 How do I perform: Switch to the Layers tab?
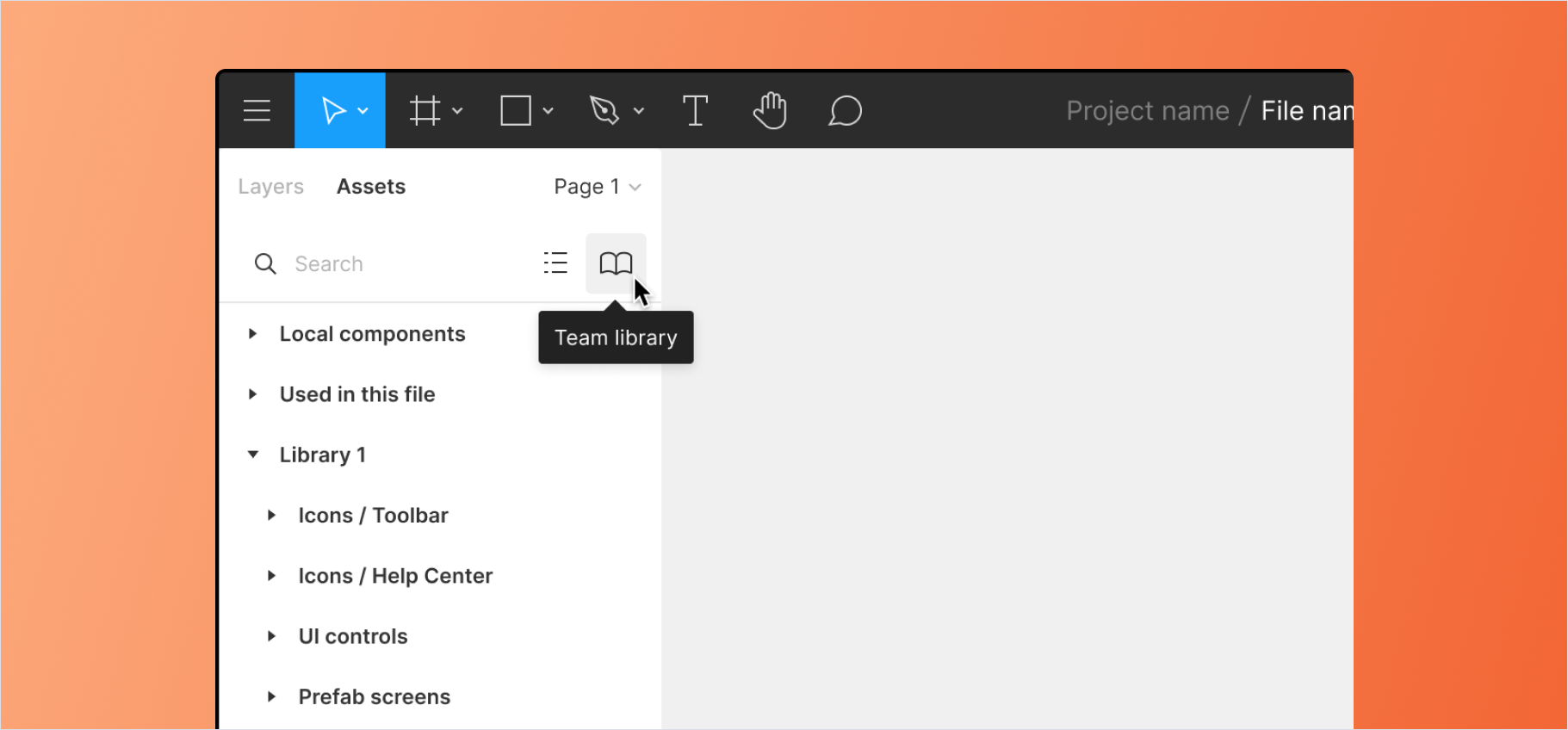pyautogui.click(x=270, y=187)
